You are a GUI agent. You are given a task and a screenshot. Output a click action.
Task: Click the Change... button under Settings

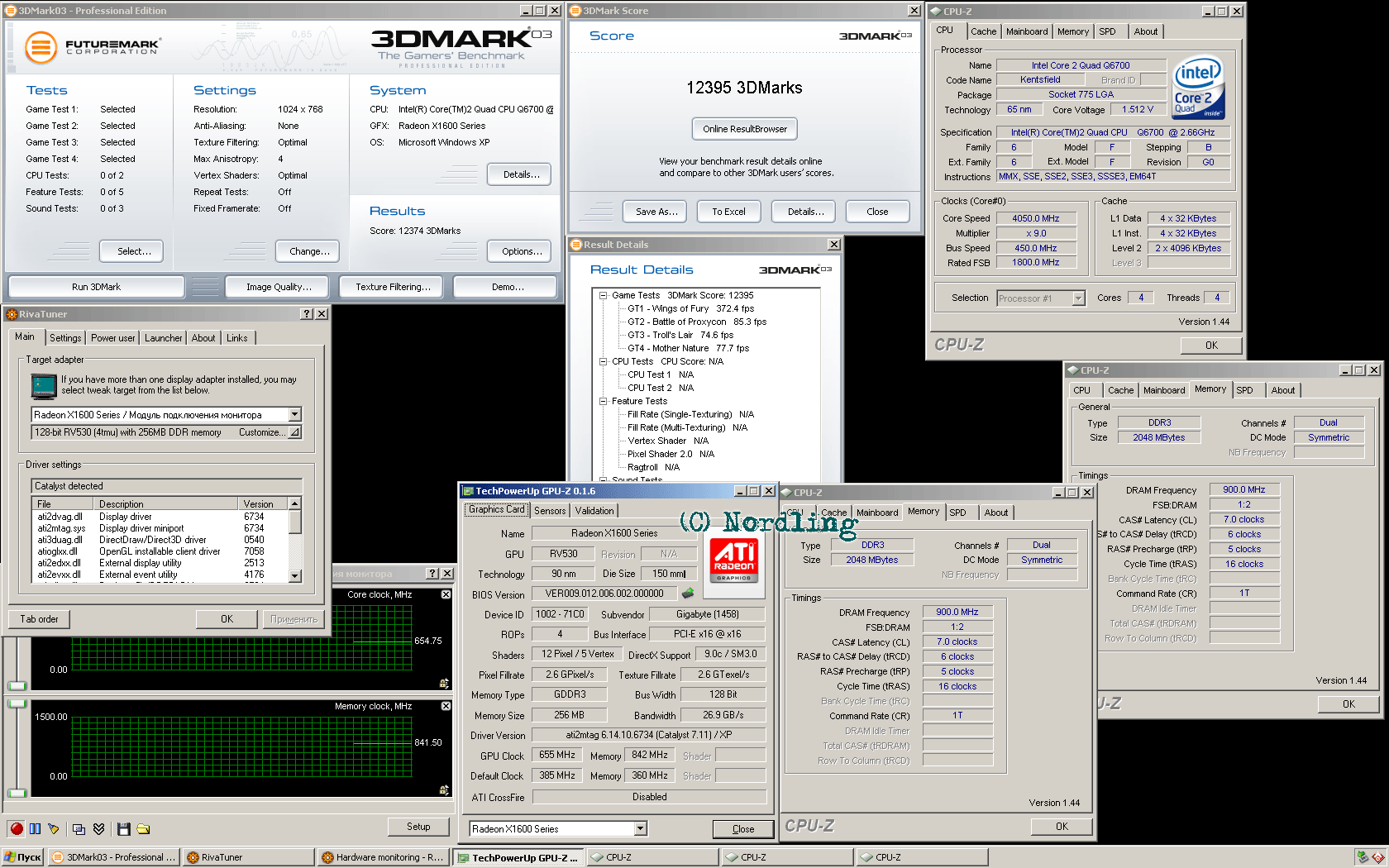309,251
